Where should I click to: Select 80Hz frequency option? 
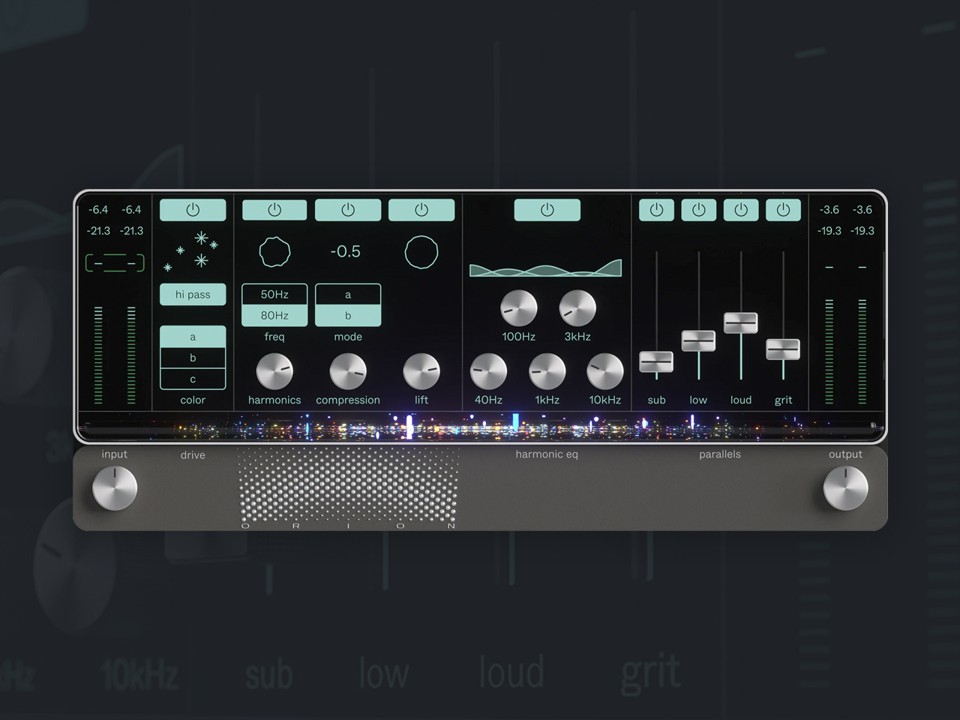[274, 315]
